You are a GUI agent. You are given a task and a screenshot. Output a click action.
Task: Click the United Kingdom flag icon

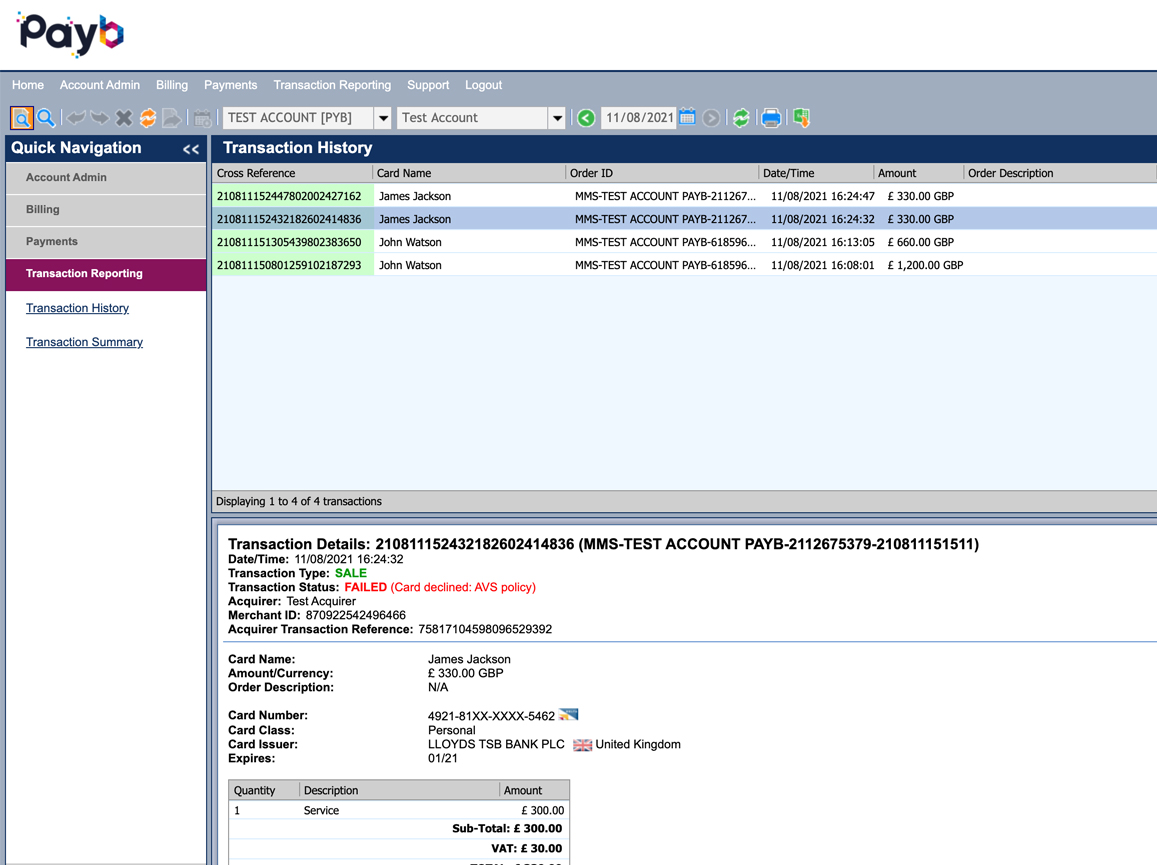coord(582,745)
